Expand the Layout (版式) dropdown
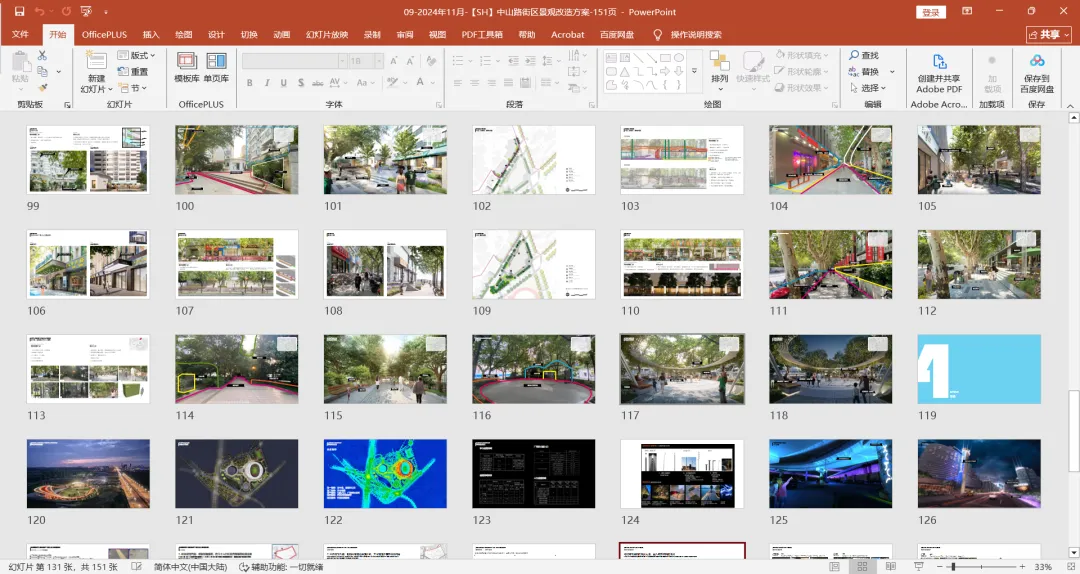1080x574 pixels. pos(139,56)
